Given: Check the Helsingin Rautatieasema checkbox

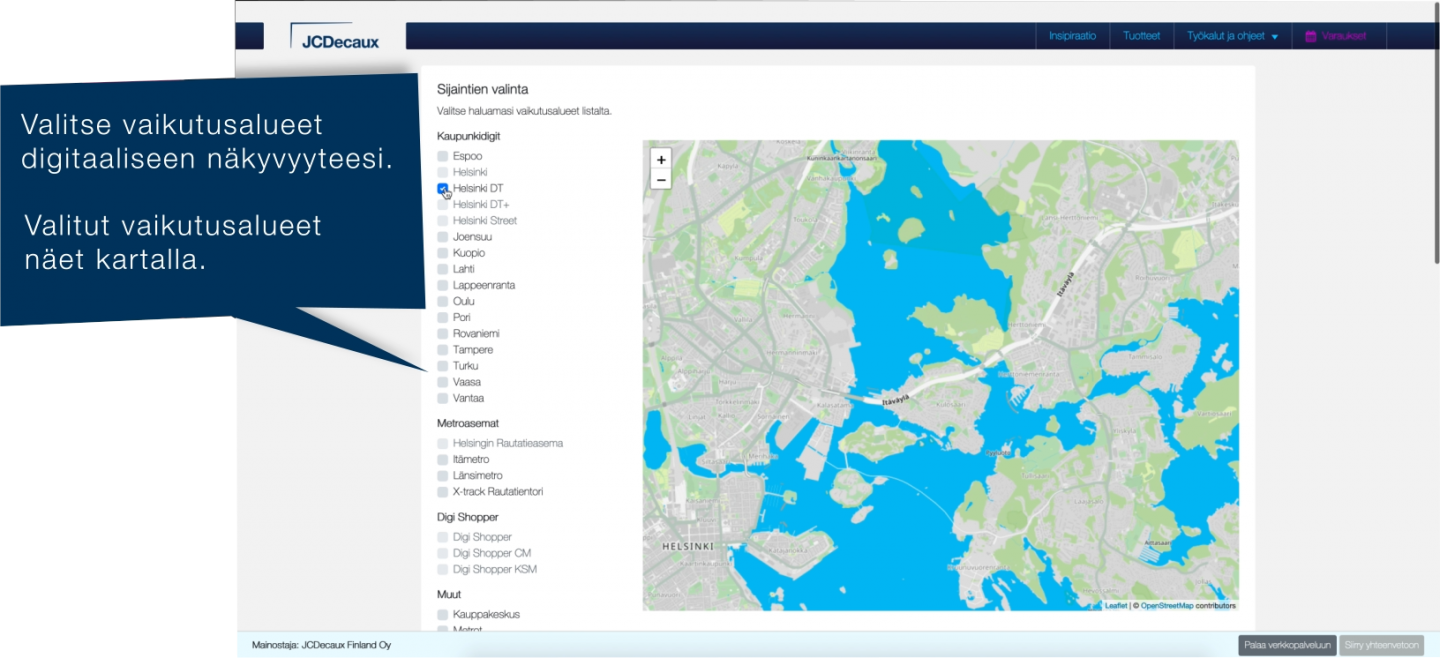Looking at the screenshot, I should coord(443,443).
